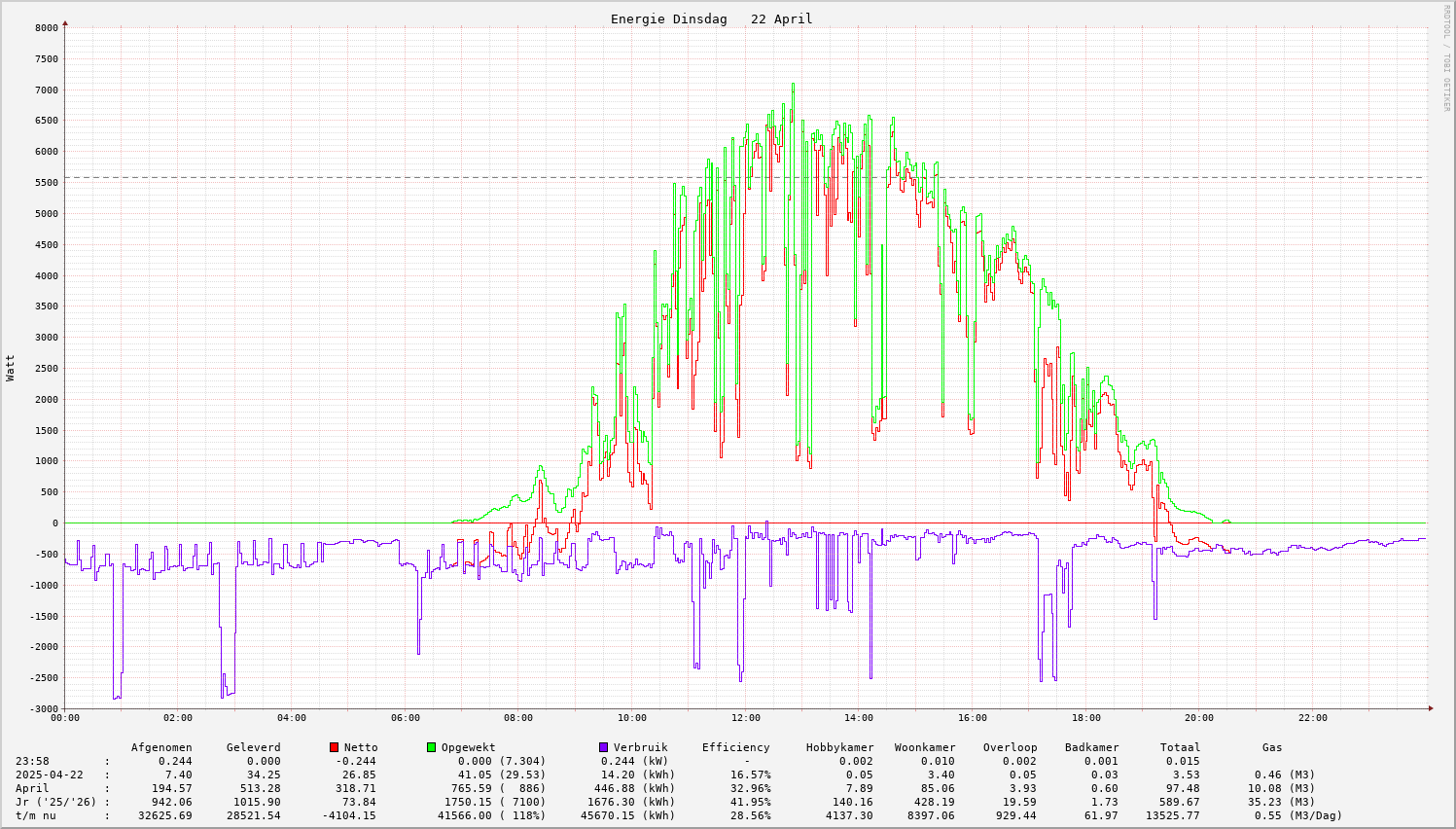
Task: Click the vertical Watt axis label
Action: tap(11, 368)
